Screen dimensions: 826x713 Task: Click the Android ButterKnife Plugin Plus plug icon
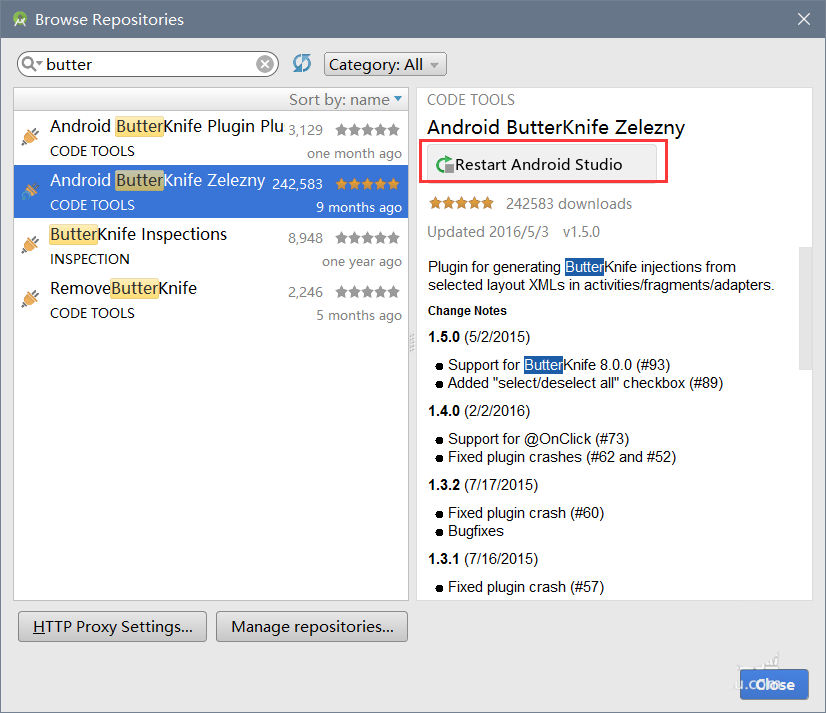31,136
